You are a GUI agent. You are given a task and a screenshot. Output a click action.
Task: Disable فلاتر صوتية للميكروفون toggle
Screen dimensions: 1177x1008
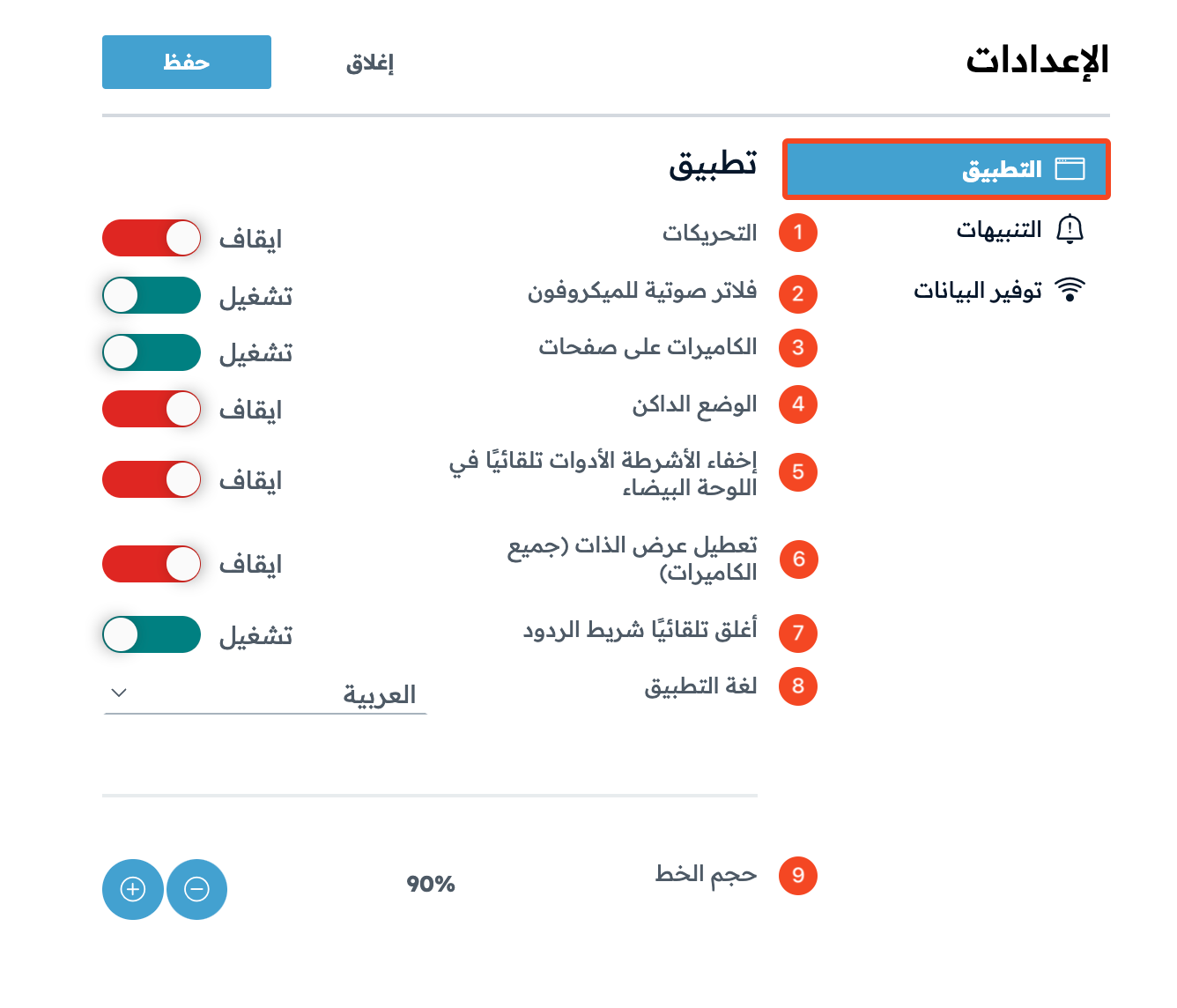click(152, 295)
